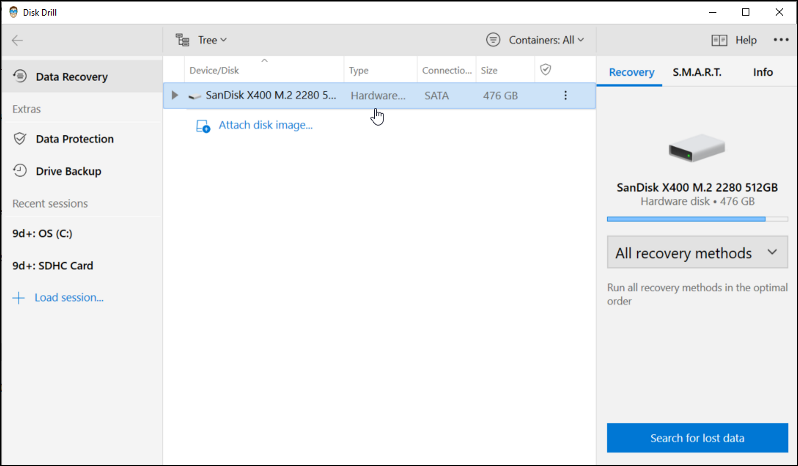Screen dimensions: 798x466
Task: Click the protection shield column header
Action: (x=546, y=69)
